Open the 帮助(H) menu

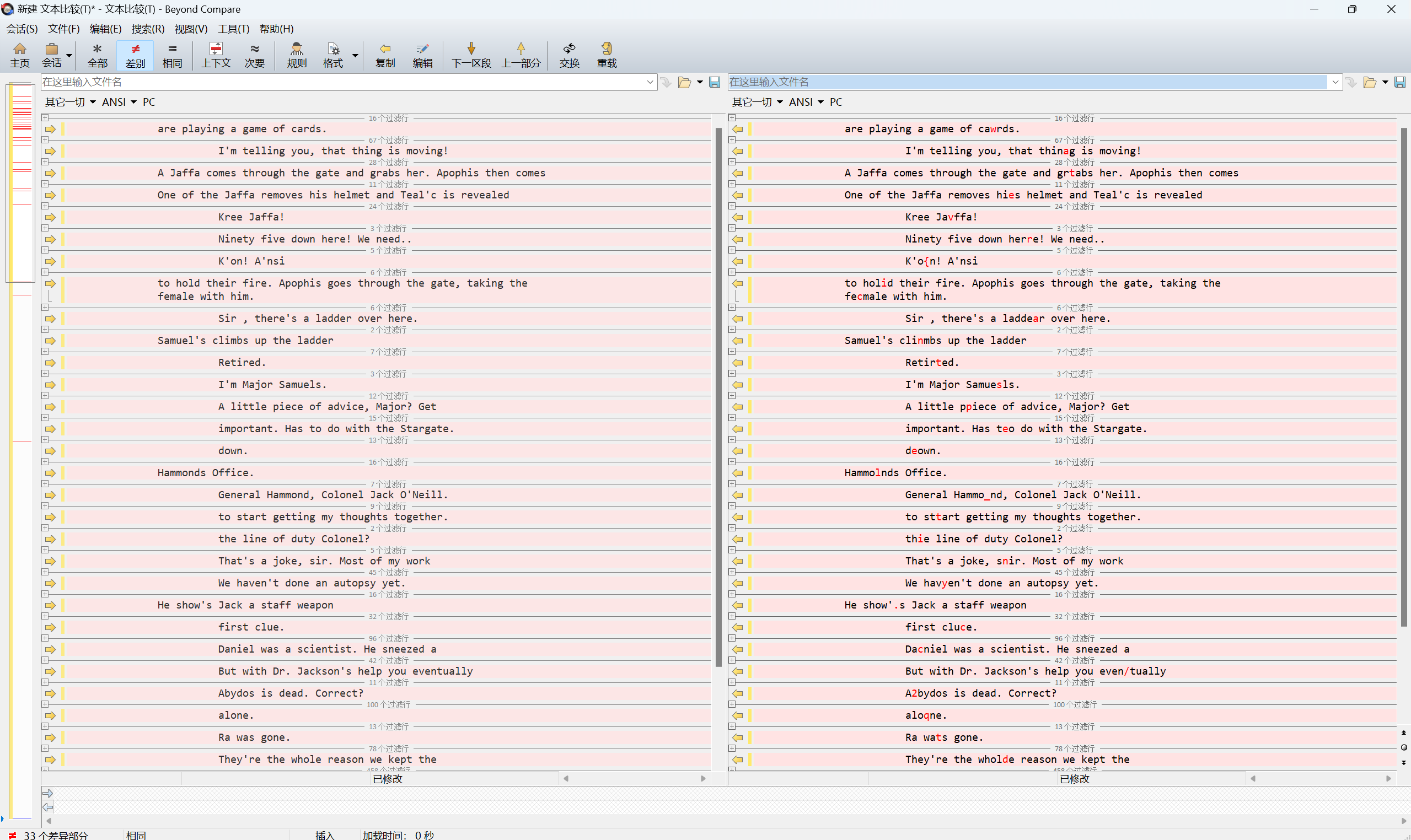coord(276,29)
